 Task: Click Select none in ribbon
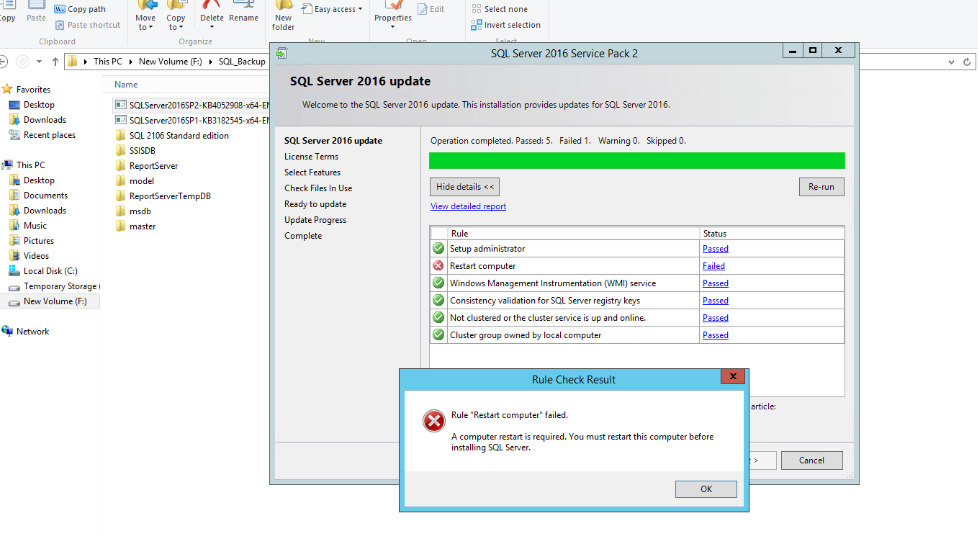[x=500, y=9]
